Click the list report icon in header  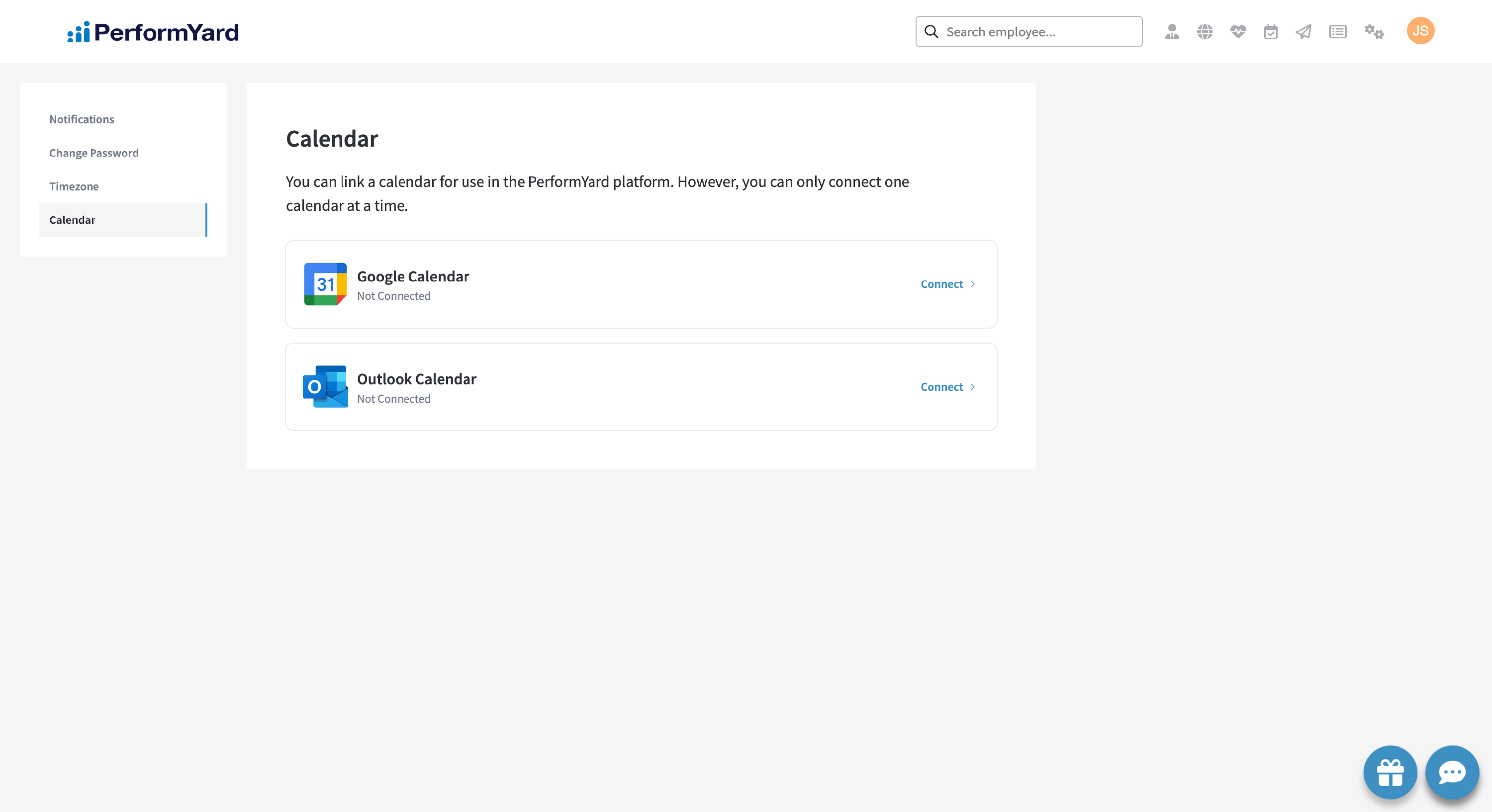tap(1337, 31)
